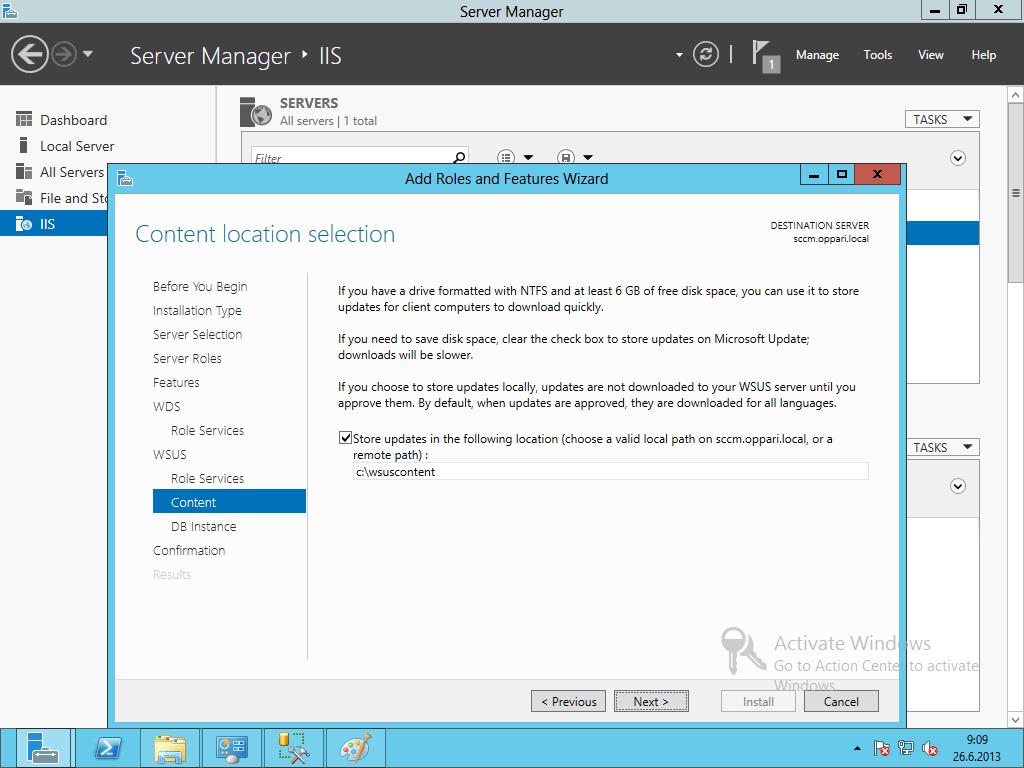Viewport: 1024px width, 768px height.
Task: Open the SQL tools taskbar icon
Action: (x=293, y=748)
